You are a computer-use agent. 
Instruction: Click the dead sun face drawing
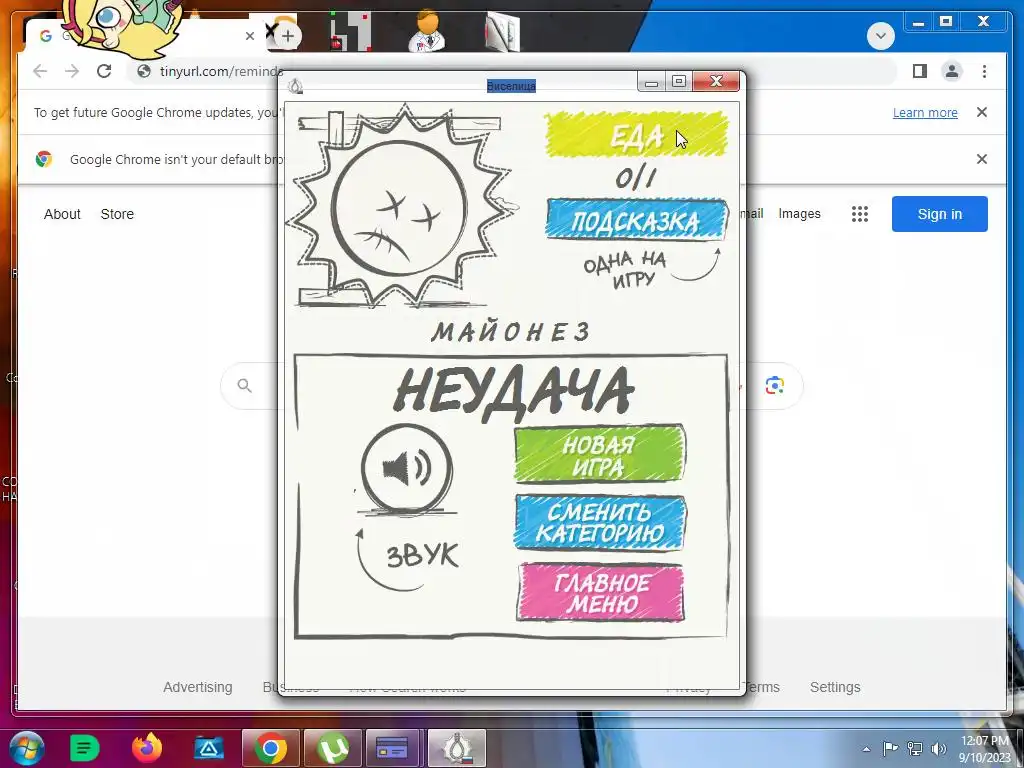click(398, 208)
